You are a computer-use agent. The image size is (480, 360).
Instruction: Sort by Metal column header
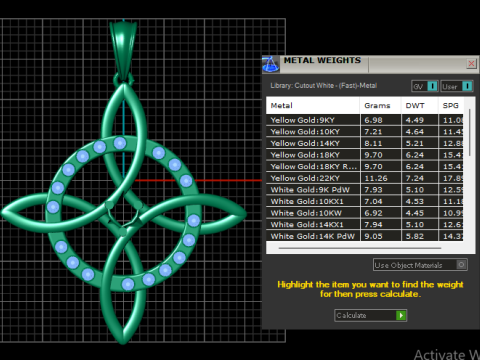(x=313, y=106)
